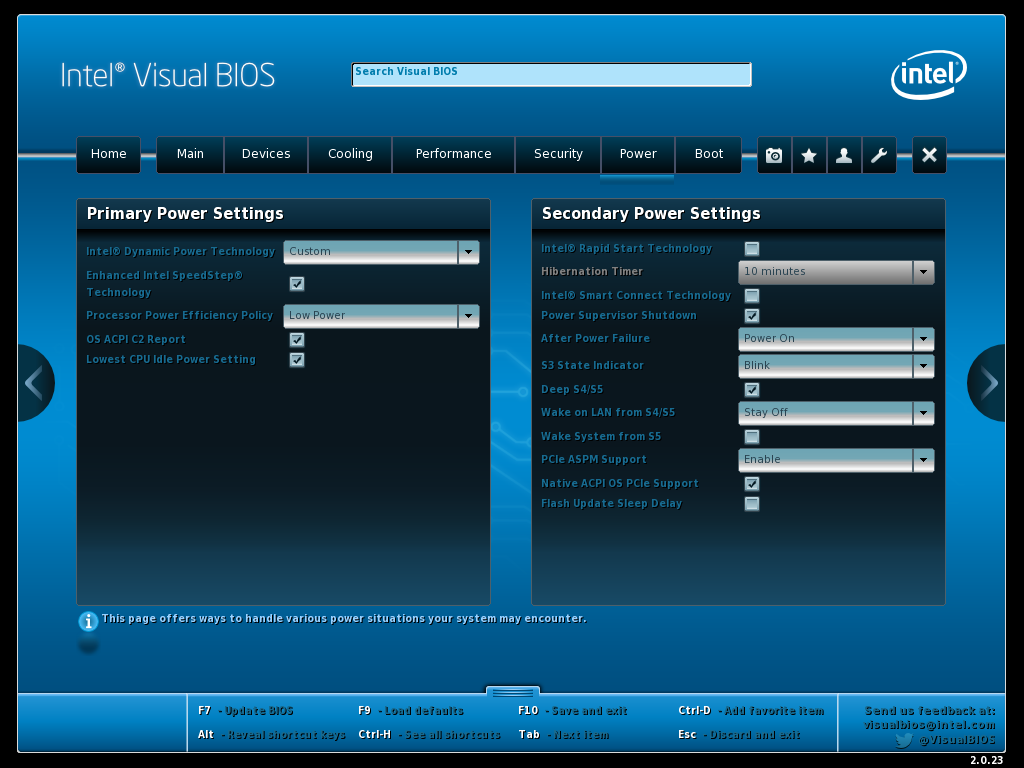Enable Intel Rapid Start Technology checkbox
Image resolution: width=1024 pixels, height=768 pixels.
pos(752,249)
